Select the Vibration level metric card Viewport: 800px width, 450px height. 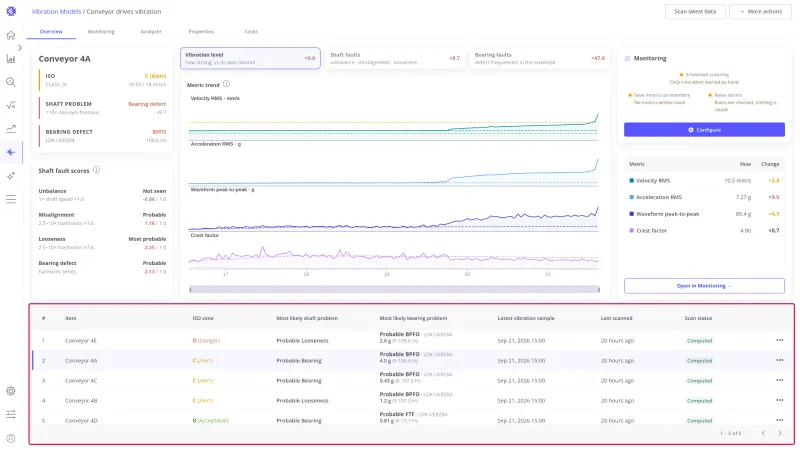[x=250, y=58]
